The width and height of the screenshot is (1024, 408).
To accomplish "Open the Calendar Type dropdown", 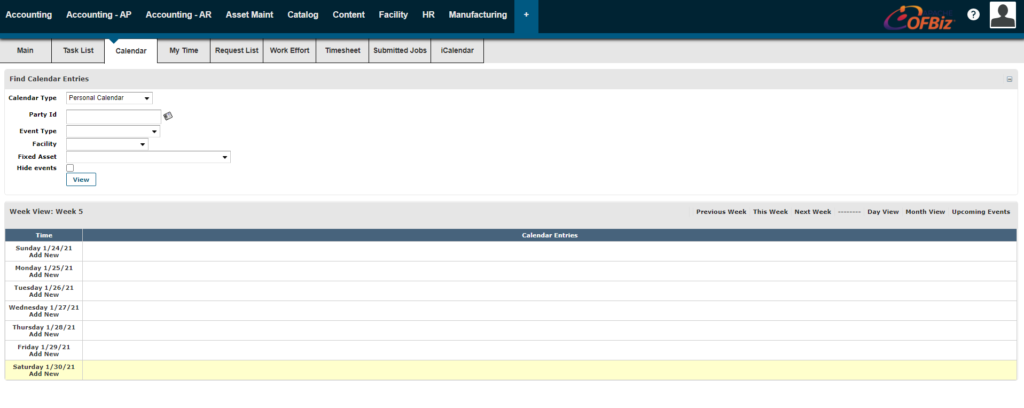I will coord(109,98).
